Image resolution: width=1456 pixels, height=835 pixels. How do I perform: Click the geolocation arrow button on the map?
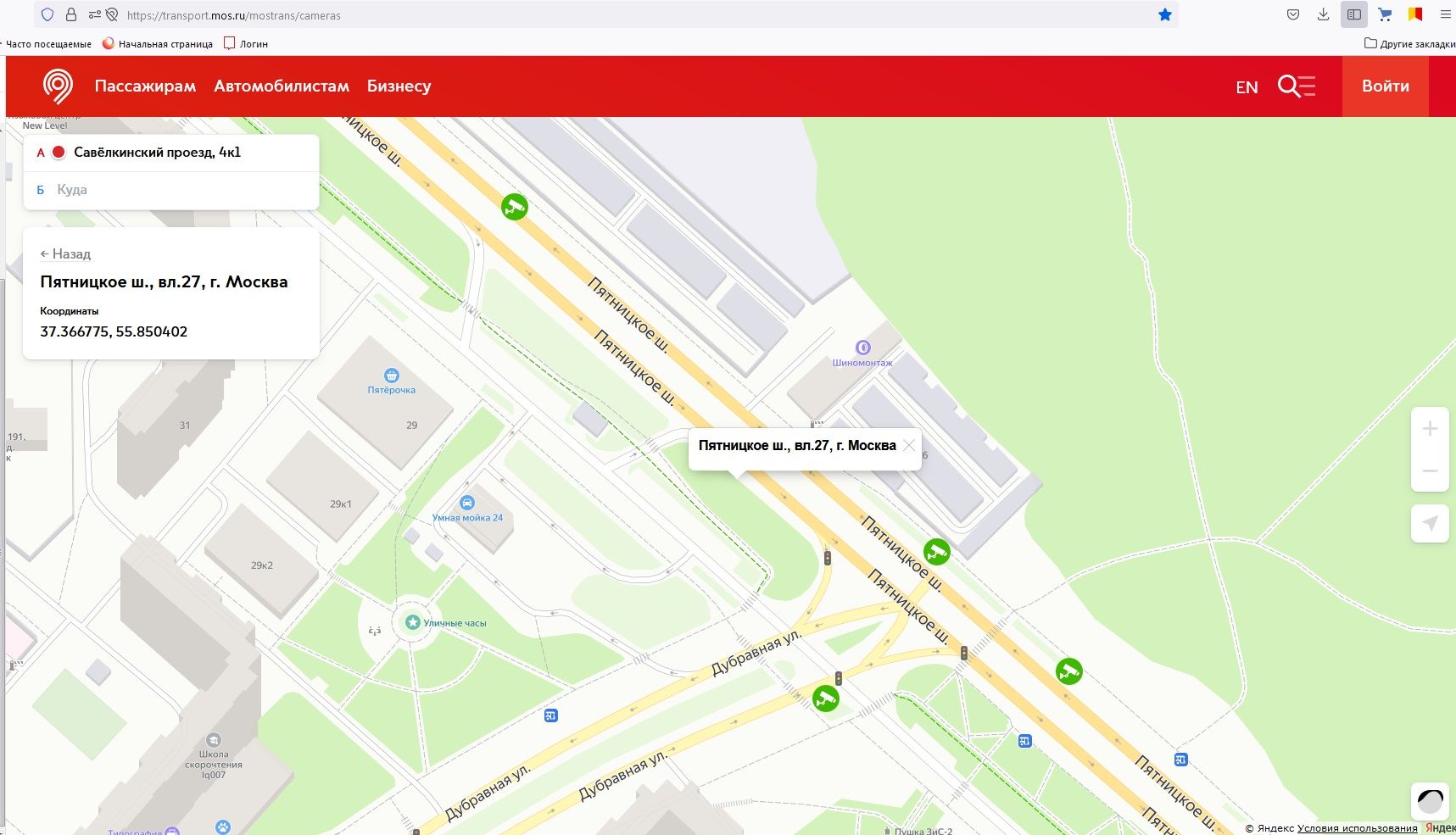[1429, 523]
